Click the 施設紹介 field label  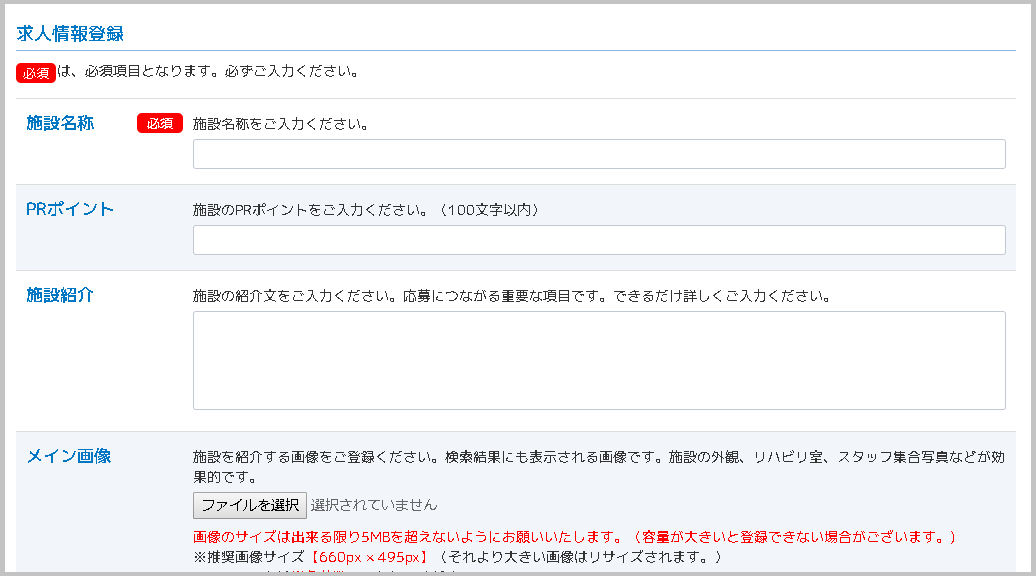coord(60,295)
